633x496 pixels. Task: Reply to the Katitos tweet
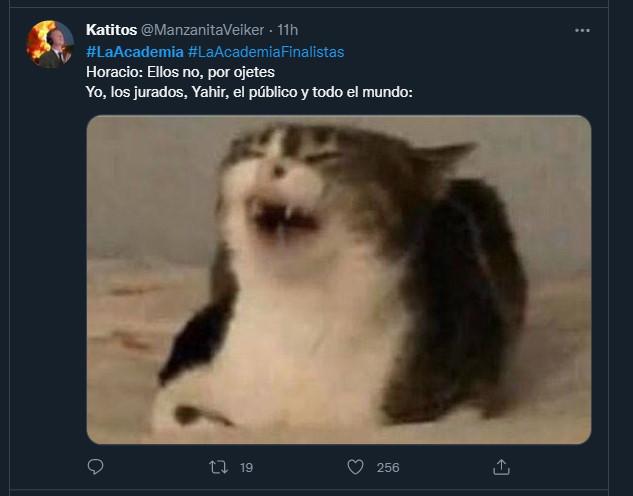pos(96,467)
